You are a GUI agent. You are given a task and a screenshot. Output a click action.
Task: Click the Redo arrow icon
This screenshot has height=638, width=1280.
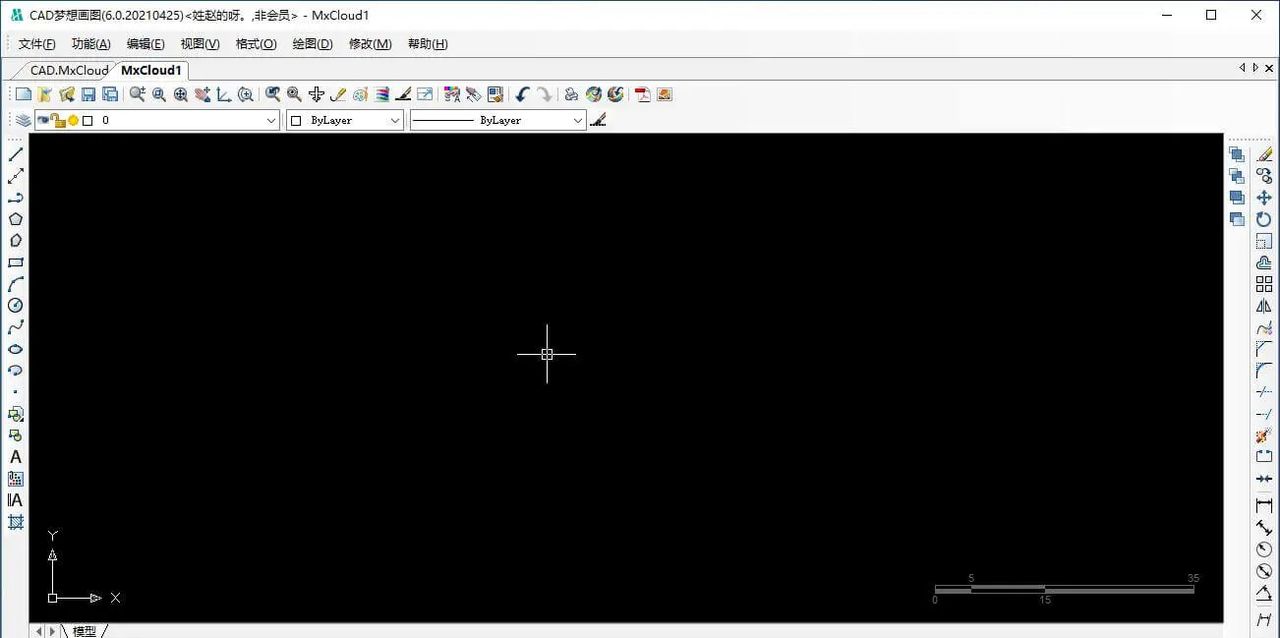click(544, 94)
